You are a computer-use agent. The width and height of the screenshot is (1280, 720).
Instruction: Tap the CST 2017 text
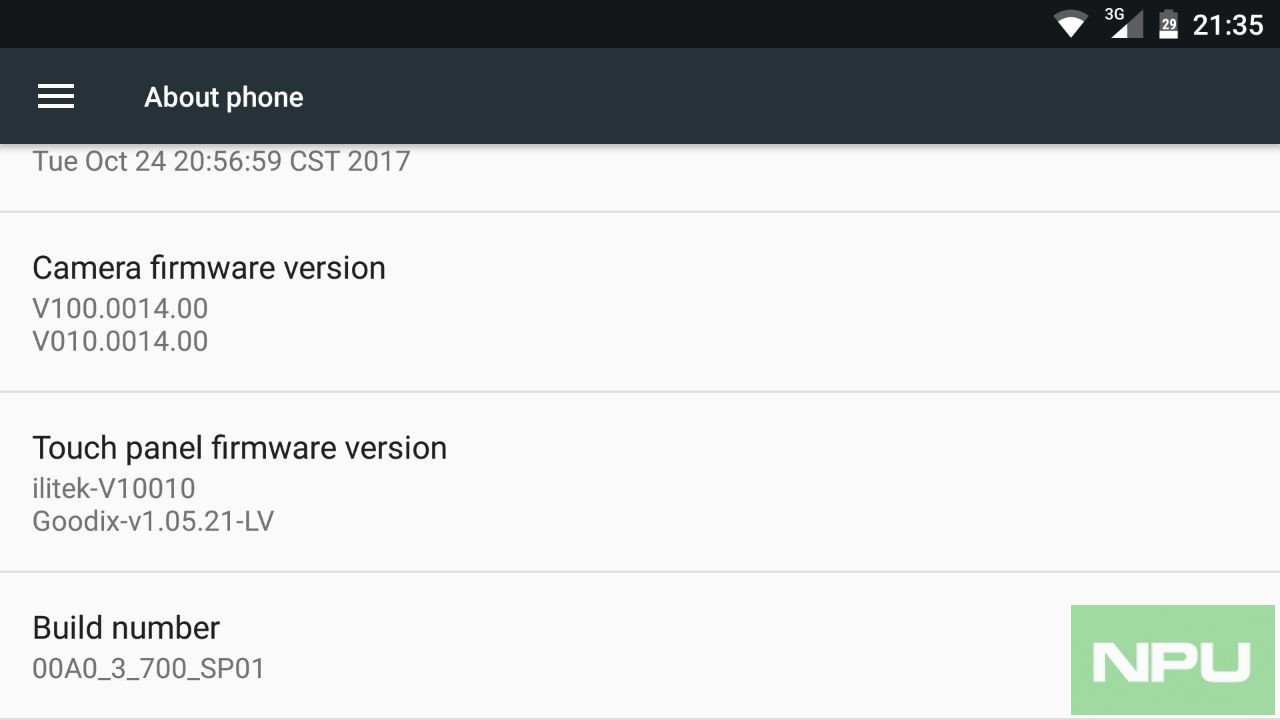click(350, 161)
